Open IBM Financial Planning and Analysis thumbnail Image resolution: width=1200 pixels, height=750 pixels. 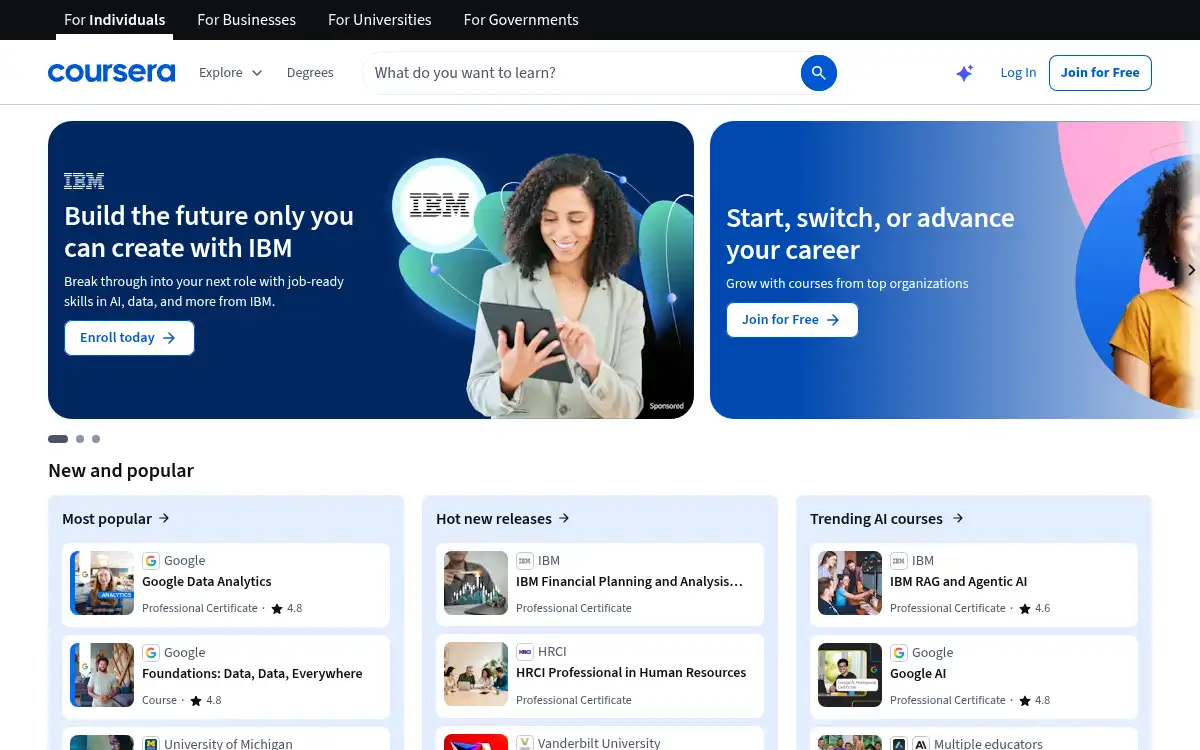476,583
